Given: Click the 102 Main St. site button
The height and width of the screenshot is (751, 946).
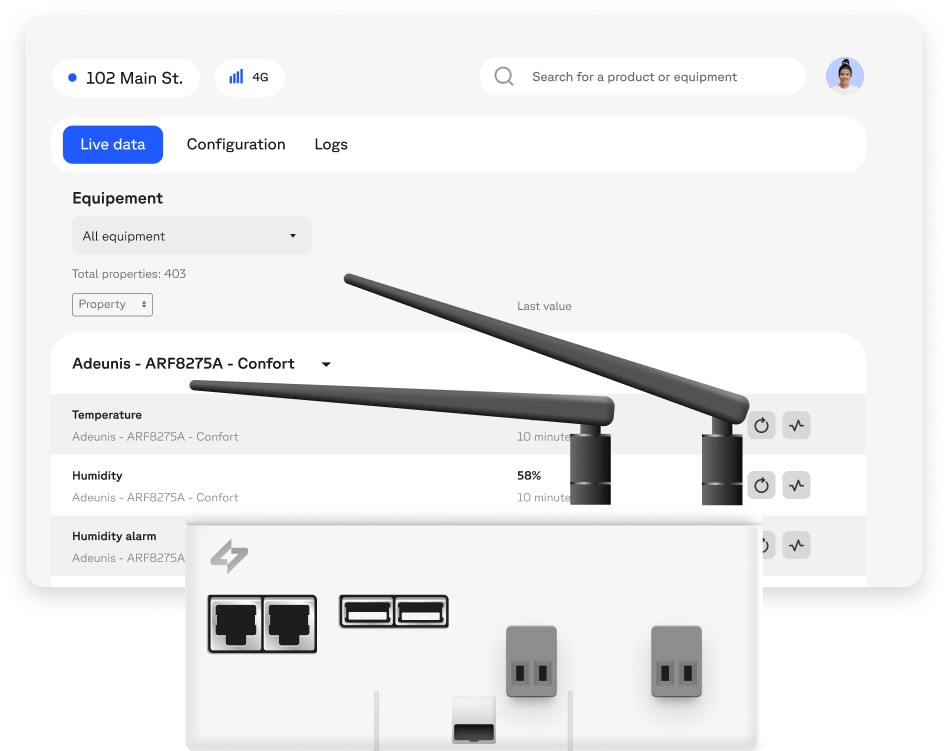Looking at the screenshot, I should coord(126,77).
